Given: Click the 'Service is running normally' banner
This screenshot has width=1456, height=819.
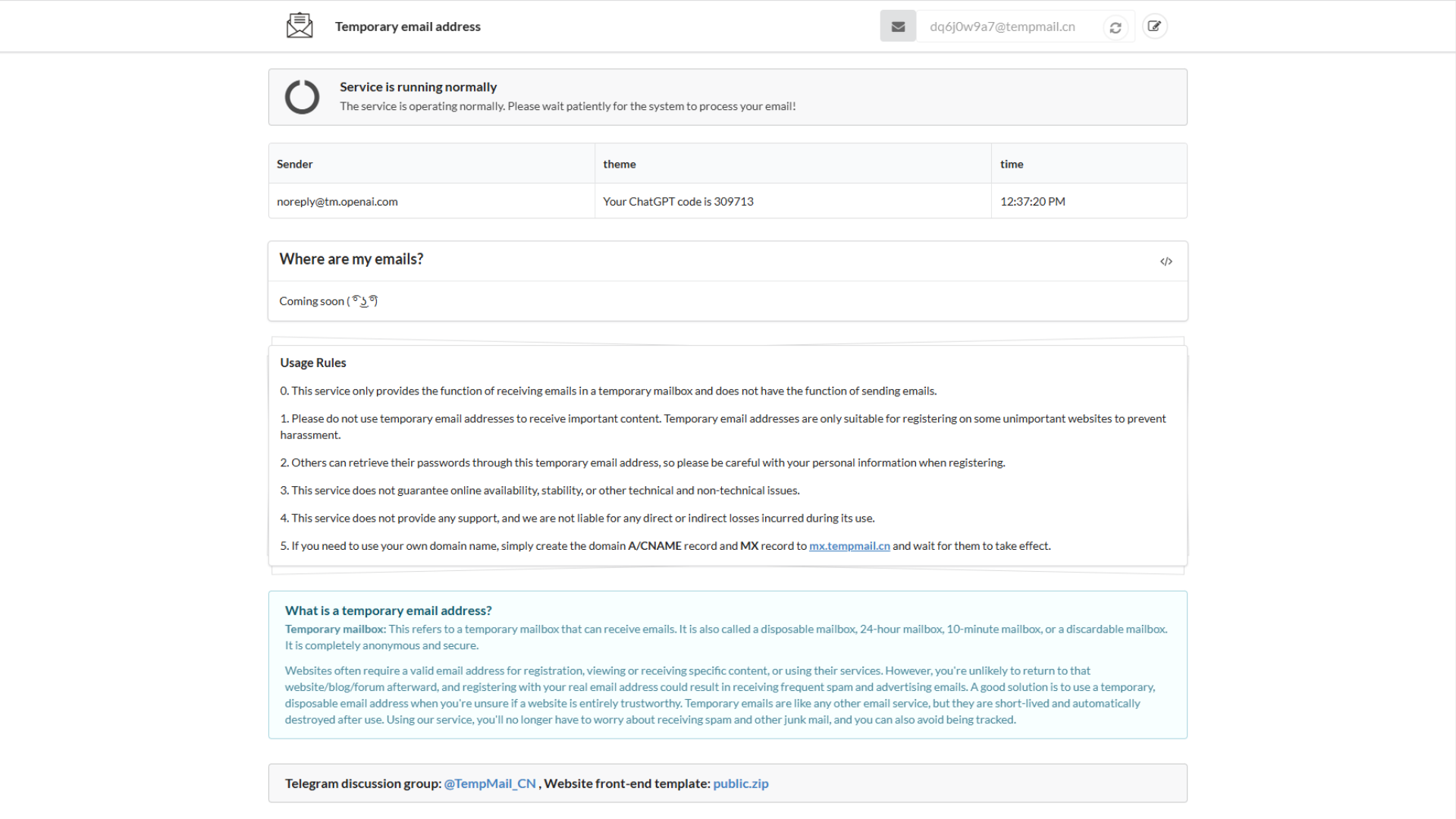Looking at the screenshot, I should (418, 87).
